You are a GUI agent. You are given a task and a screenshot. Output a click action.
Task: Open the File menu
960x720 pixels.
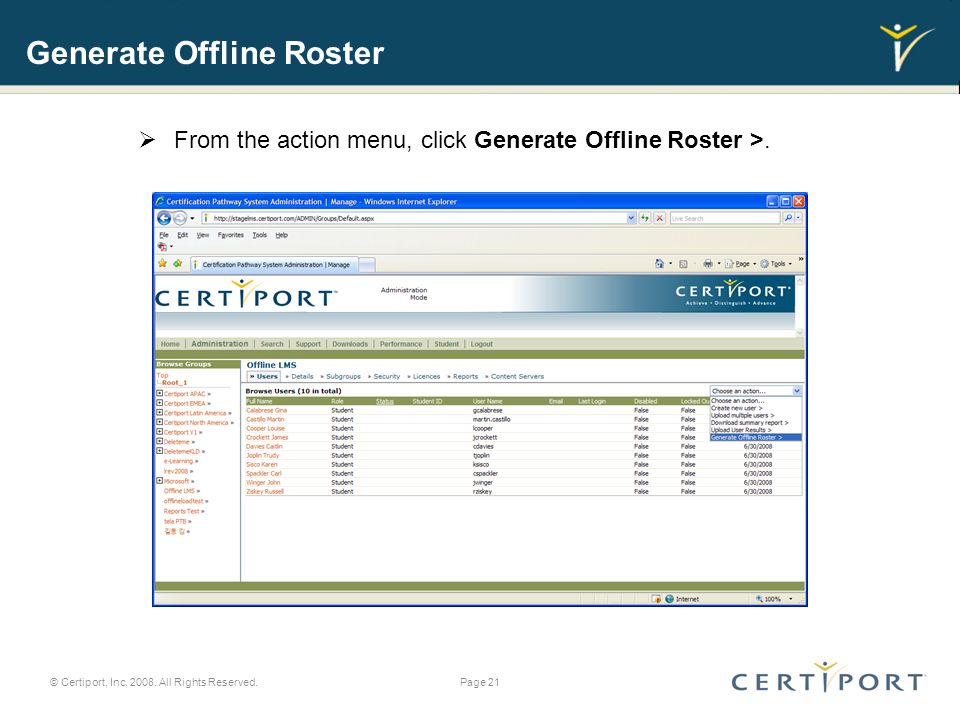tap(164, 235)
